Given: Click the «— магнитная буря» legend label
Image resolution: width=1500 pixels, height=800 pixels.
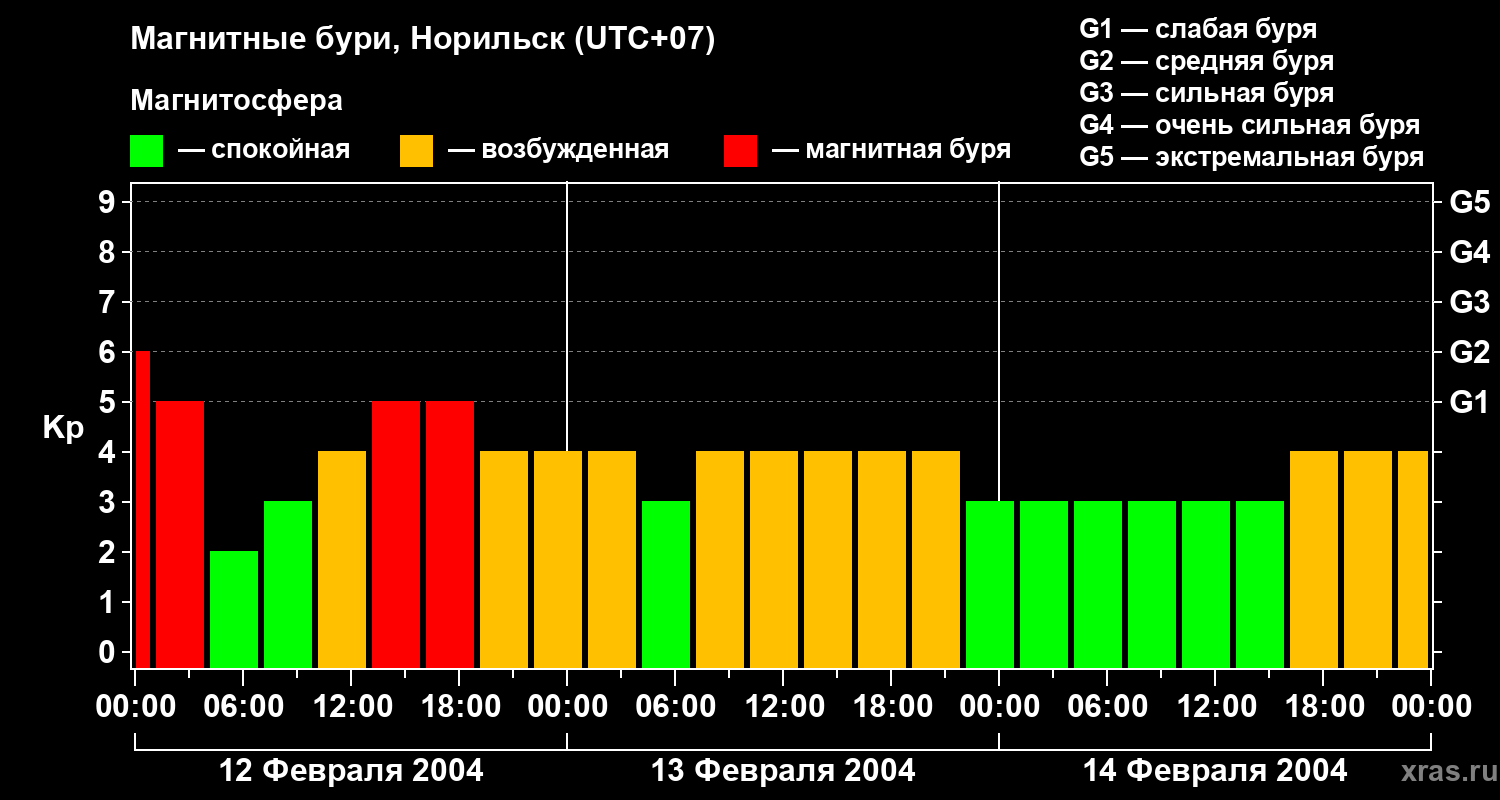Looking at the screenshot, I should click(891, 150).
